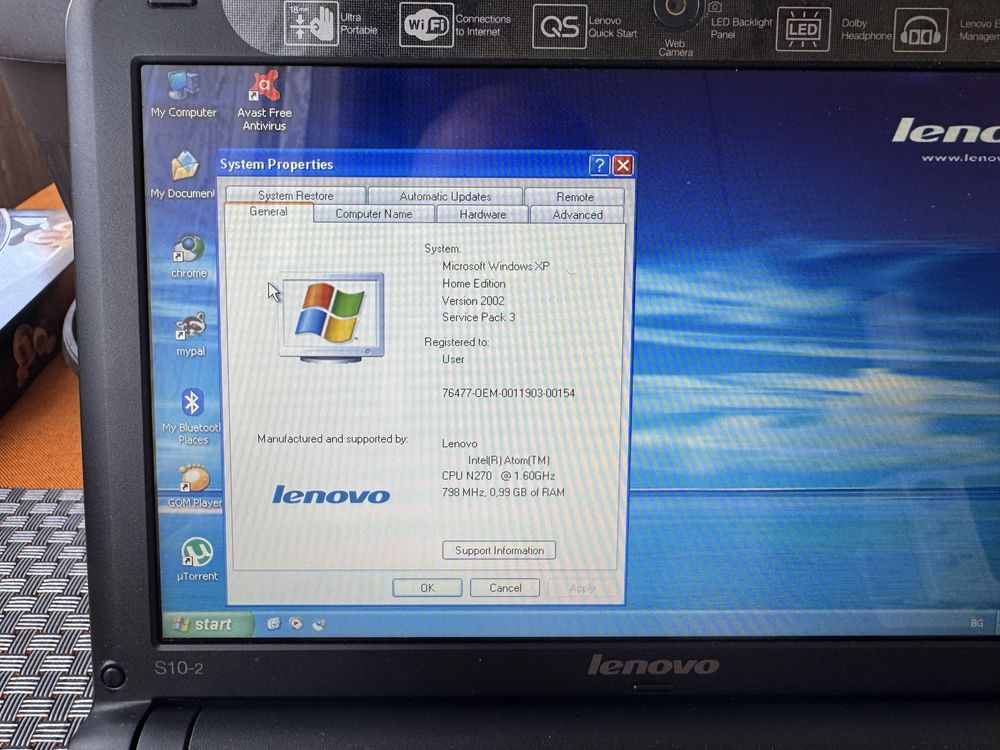Switch to the Automatic Updates tab
The image size is (1000, 750).
(x=445, y=196)
